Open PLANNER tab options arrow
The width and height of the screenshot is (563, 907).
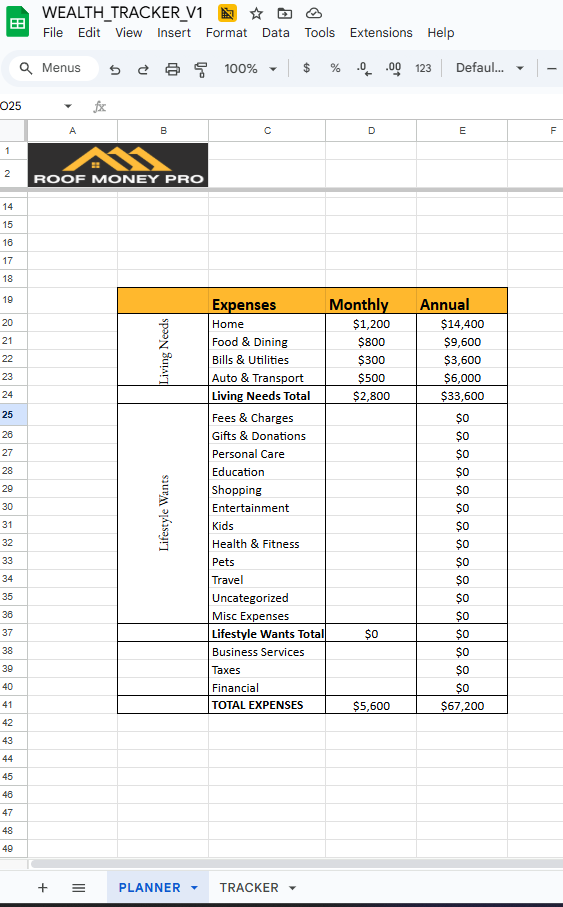[194, 887]
